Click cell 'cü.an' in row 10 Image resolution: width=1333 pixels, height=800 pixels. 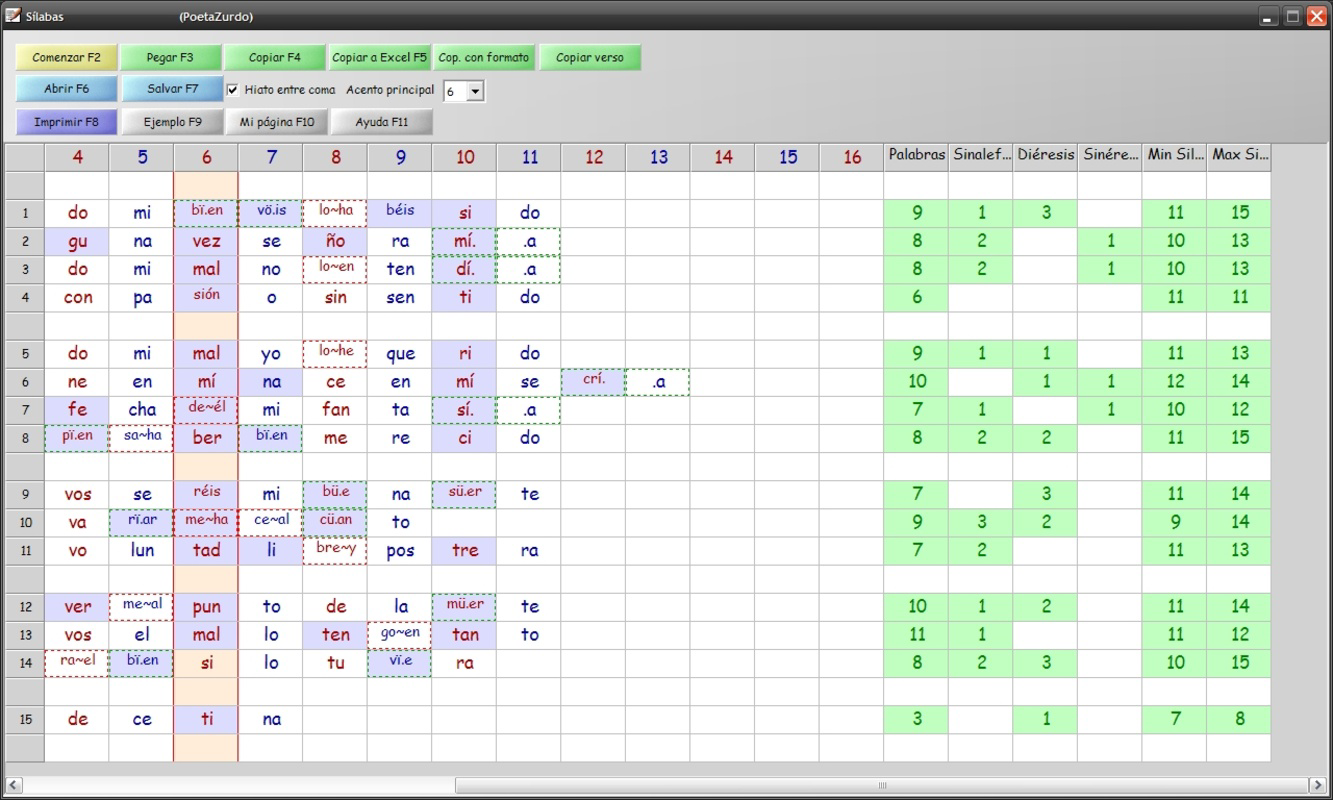(335, 522)
